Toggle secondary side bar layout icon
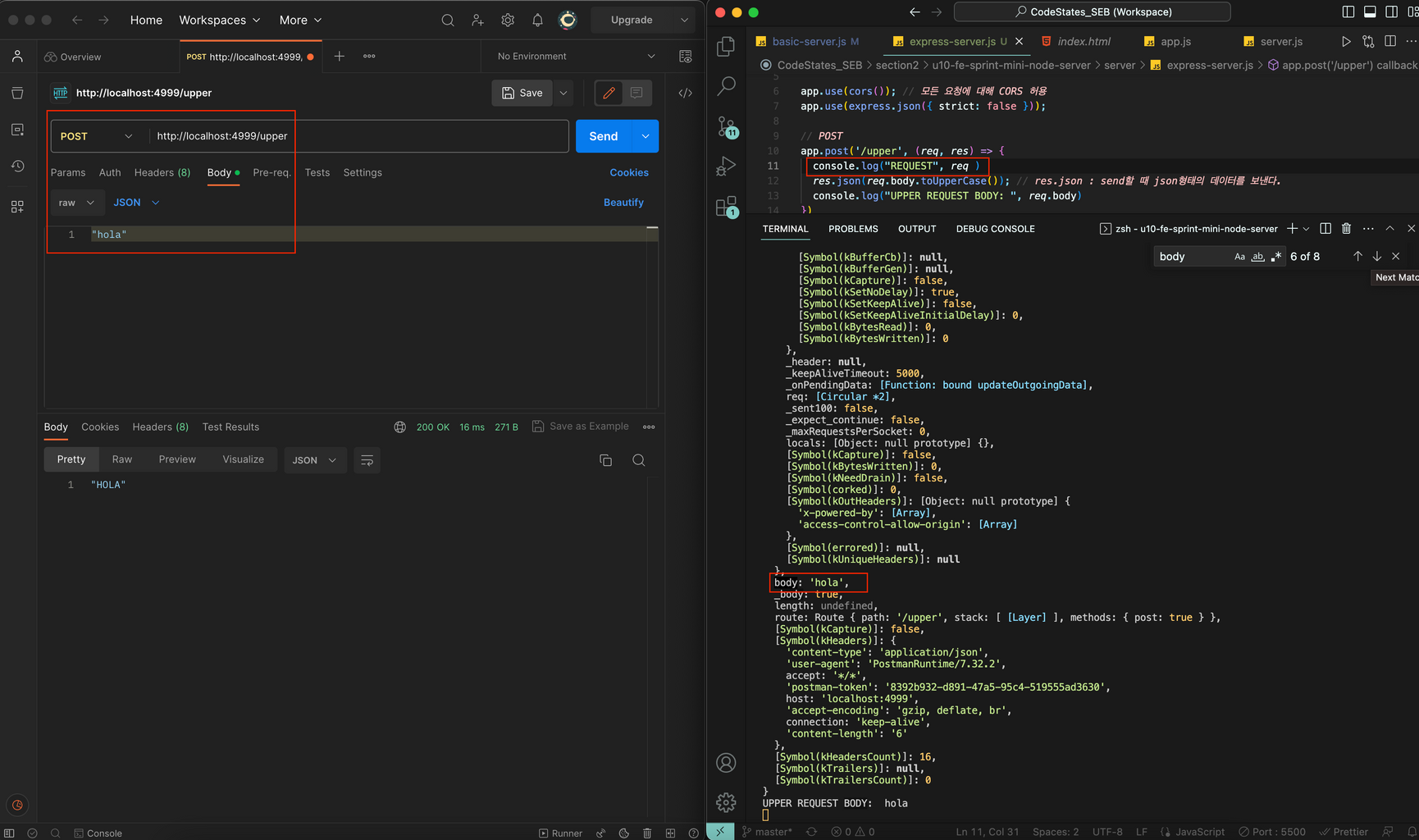This screenshot has width=1419, height=840. [1392, 11]
